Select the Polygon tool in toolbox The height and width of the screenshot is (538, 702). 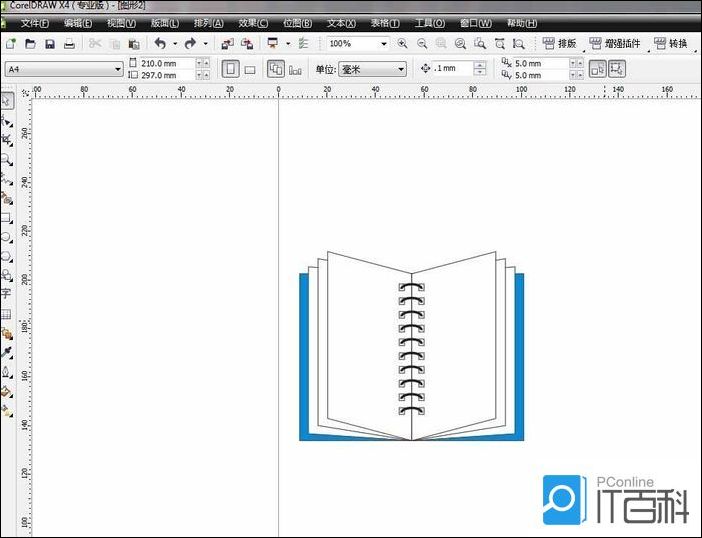click(x=6, y=256)
